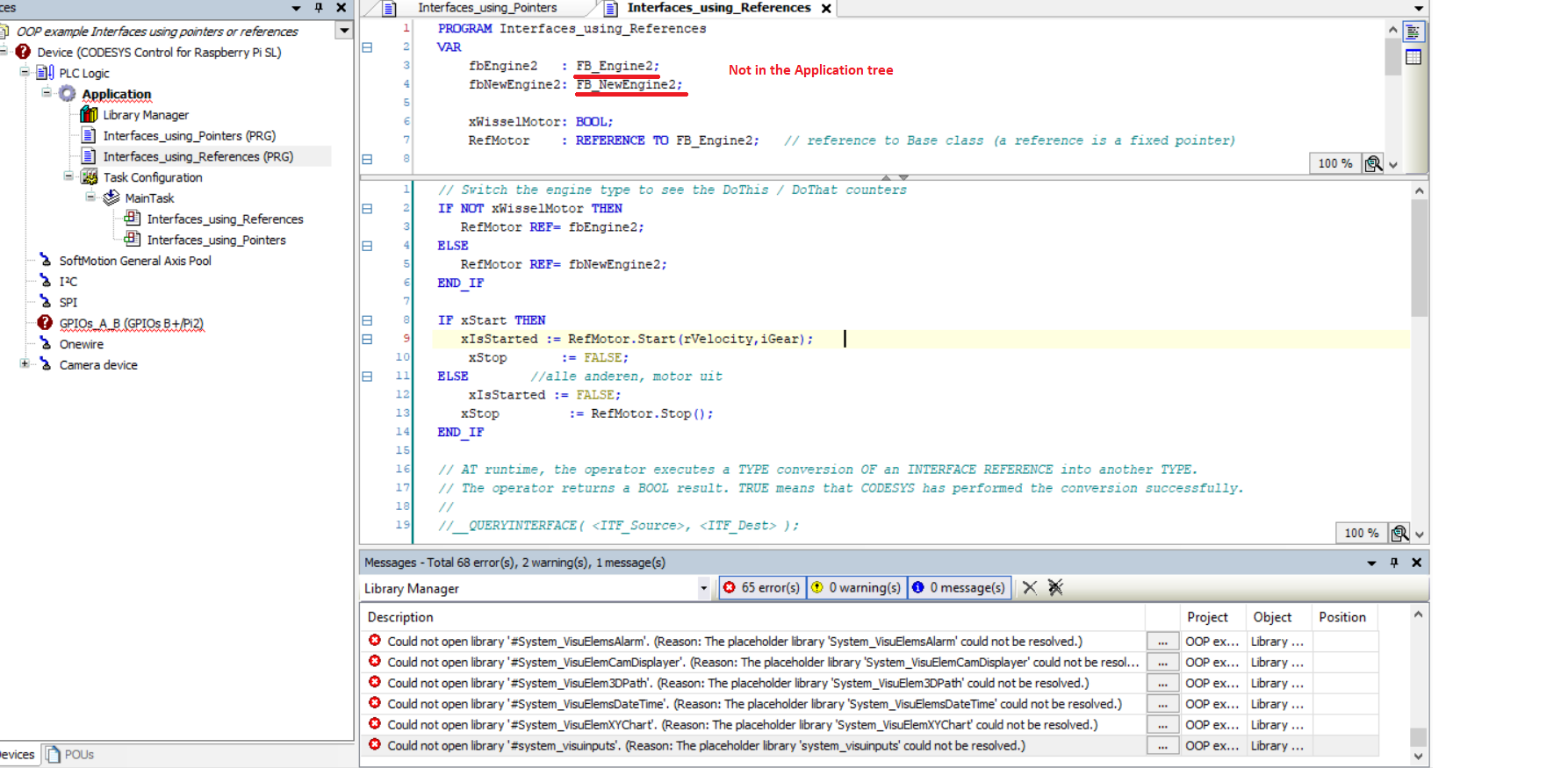Image resolution: width=1568 pixels, height=768 pixels.
Task: Click the ... button for VisuElemsAlarm error
Action: click(x=1162, y=642)
